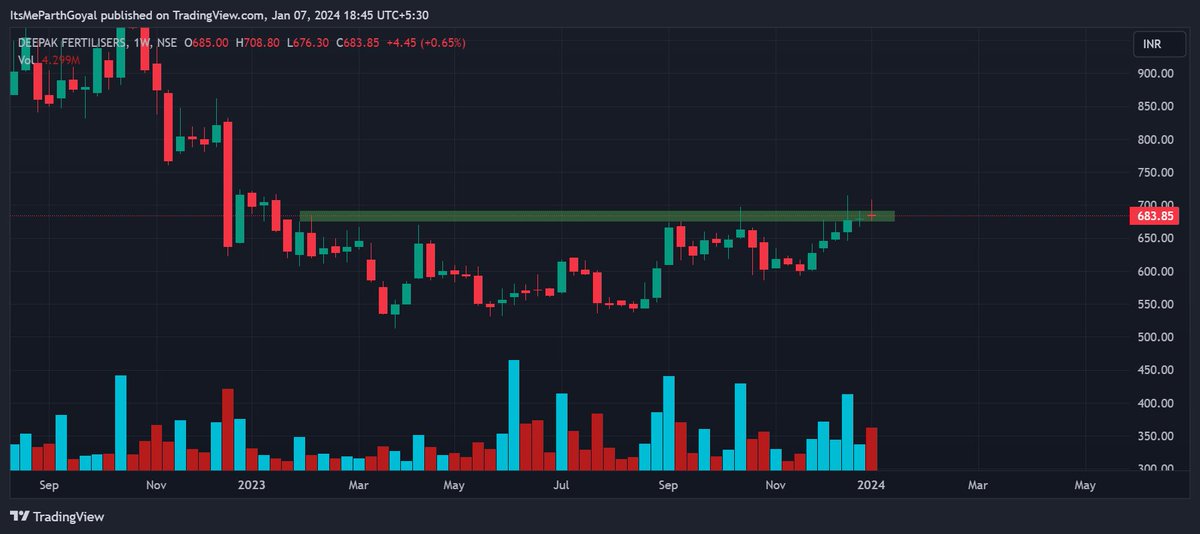Click the 900.00 price axis label

1155,73
